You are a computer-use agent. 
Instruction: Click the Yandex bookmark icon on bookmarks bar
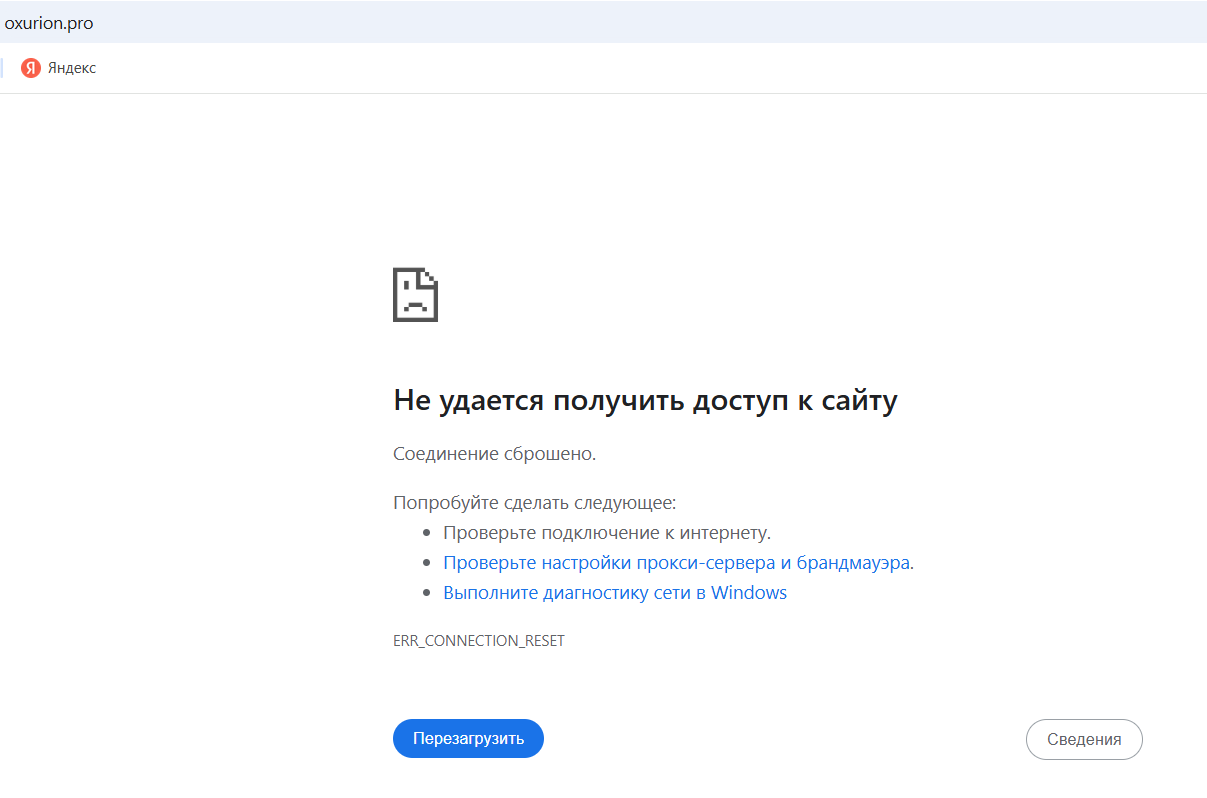(29, 67)
